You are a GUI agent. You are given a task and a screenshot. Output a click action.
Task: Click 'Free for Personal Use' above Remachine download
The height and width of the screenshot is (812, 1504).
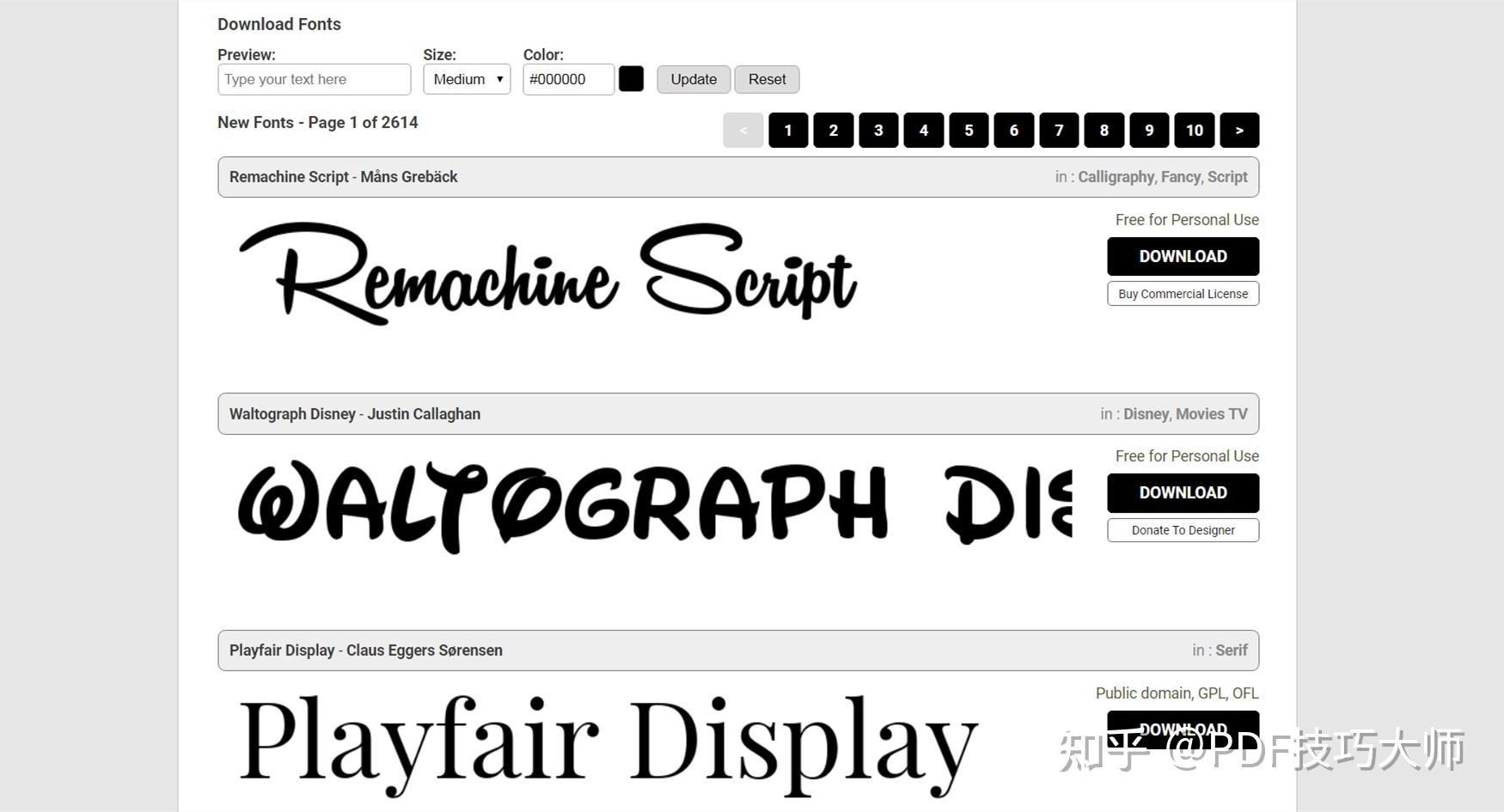click(x=1187, y=220)
